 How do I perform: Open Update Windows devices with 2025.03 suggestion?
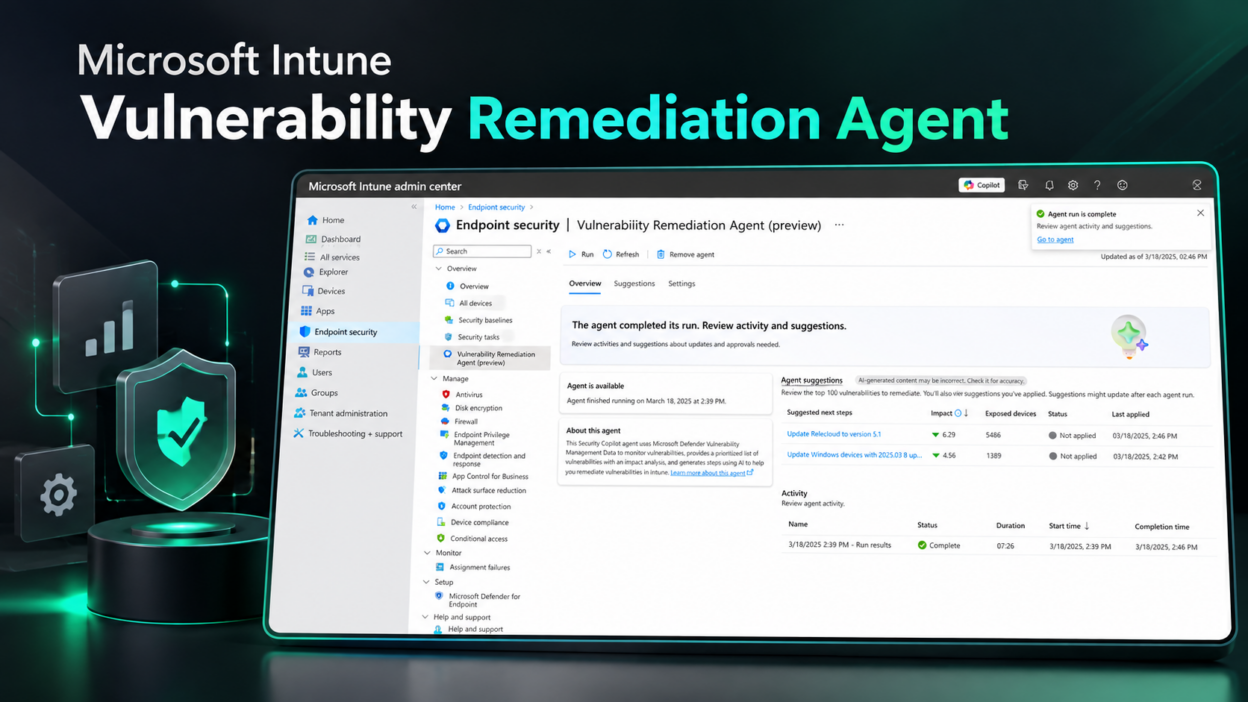pos(854,455)
